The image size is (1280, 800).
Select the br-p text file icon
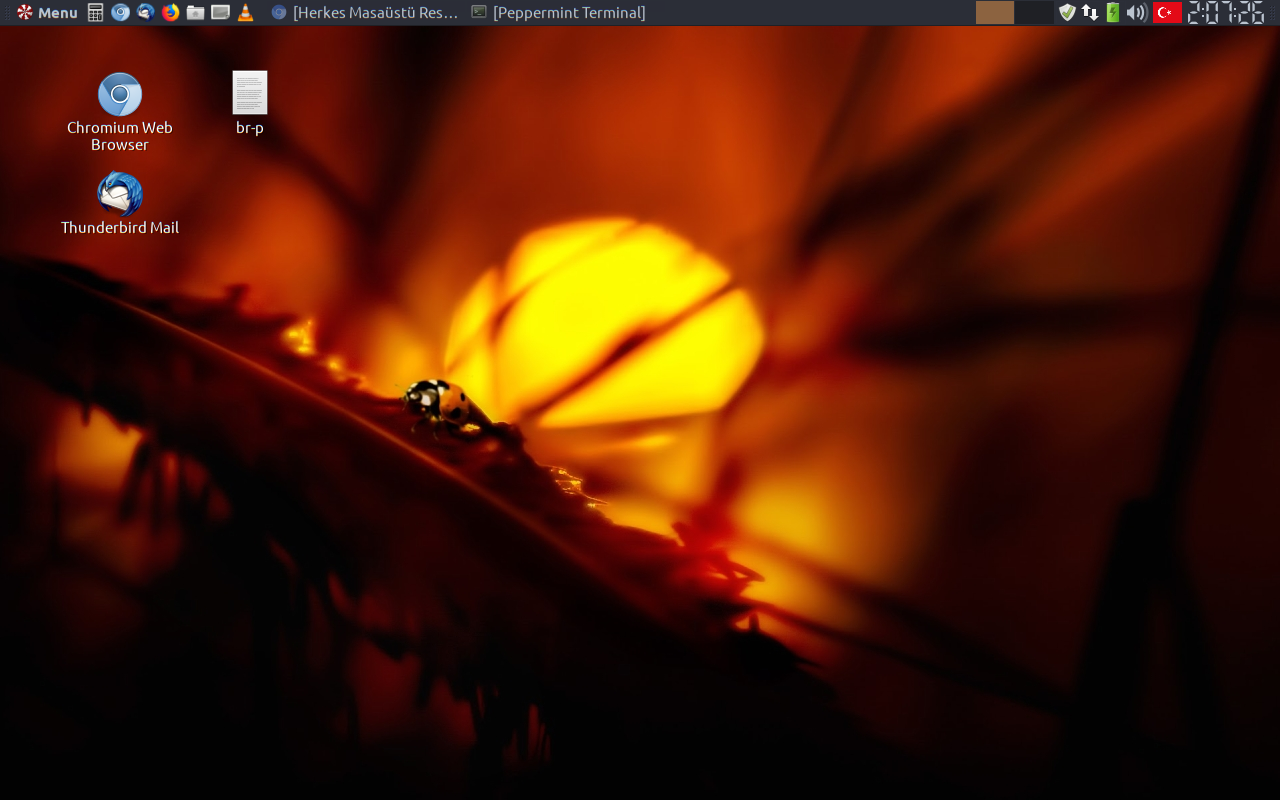250,103
